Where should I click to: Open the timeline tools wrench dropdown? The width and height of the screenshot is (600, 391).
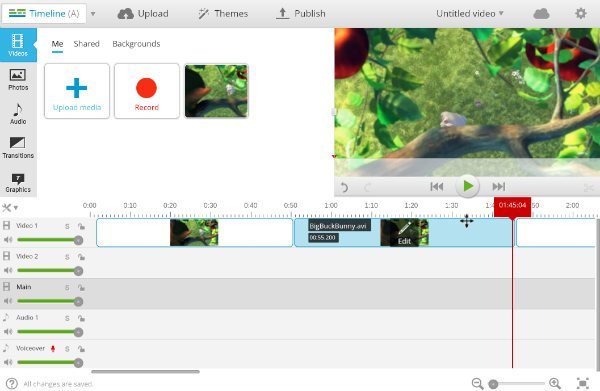(10, 208)
